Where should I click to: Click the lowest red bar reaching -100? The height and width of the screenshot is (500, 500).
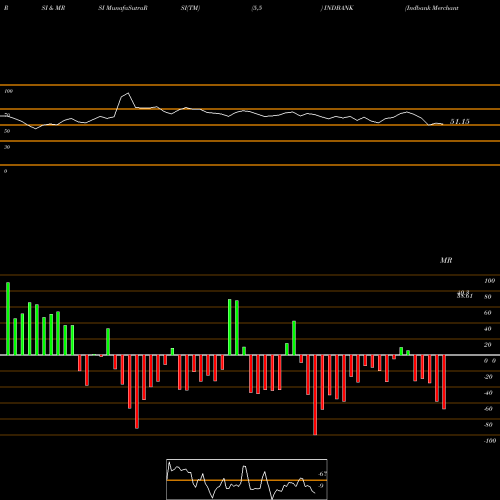(315, 395)
